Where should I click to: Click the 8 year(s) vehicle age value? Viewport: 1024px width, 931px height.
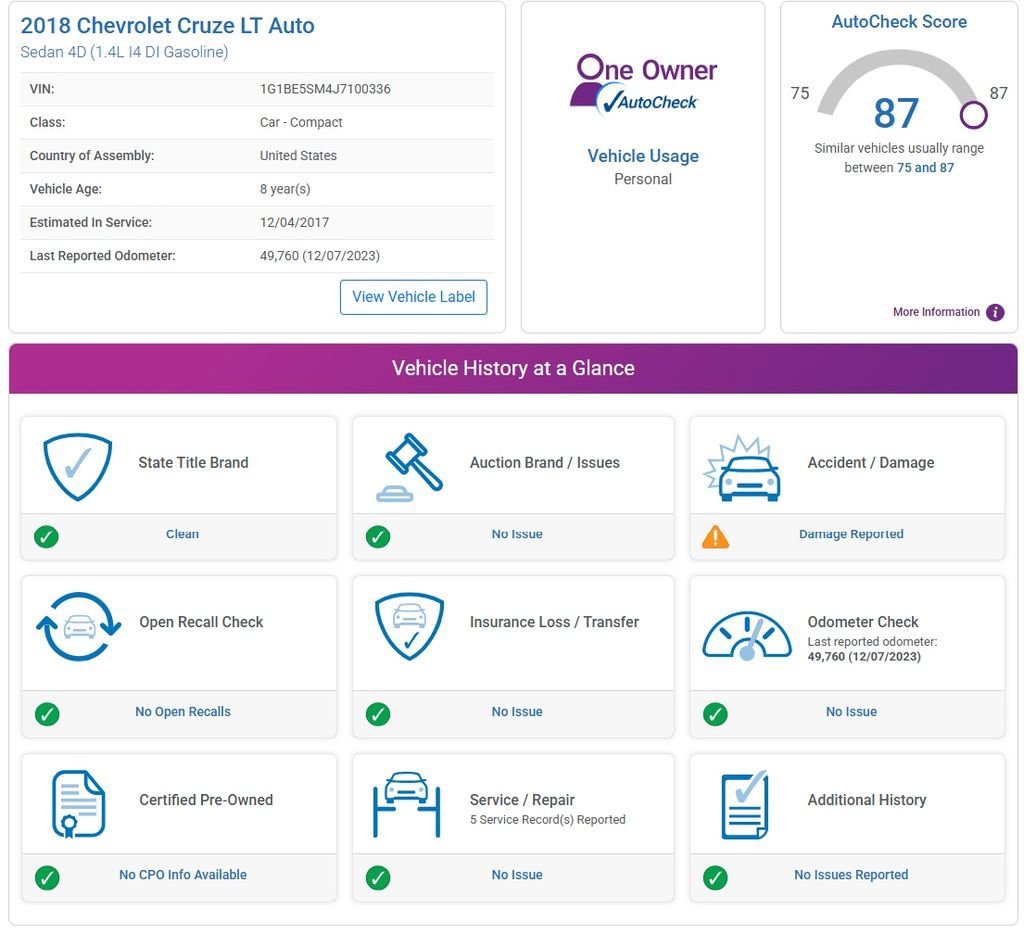[285, 189]
